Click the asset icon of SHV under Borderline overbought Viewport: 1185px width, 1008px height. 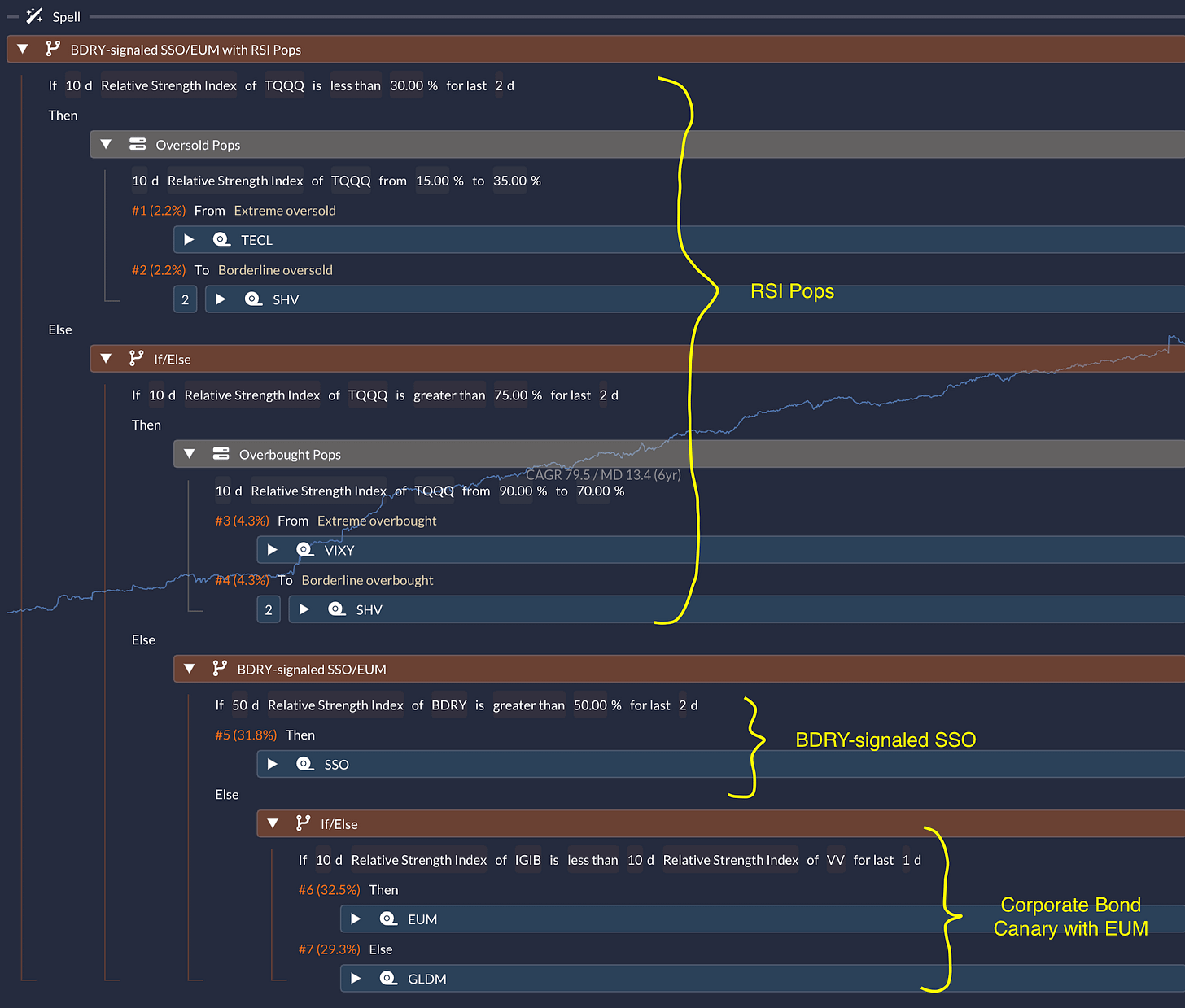(x=336, y=609)
